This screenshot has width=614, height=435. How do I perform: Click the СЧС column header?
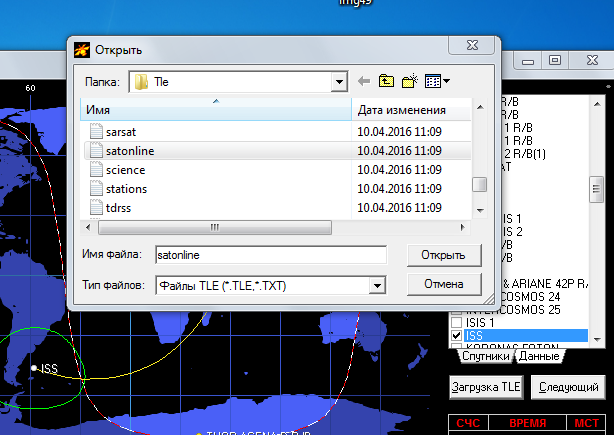coord(468,423)
